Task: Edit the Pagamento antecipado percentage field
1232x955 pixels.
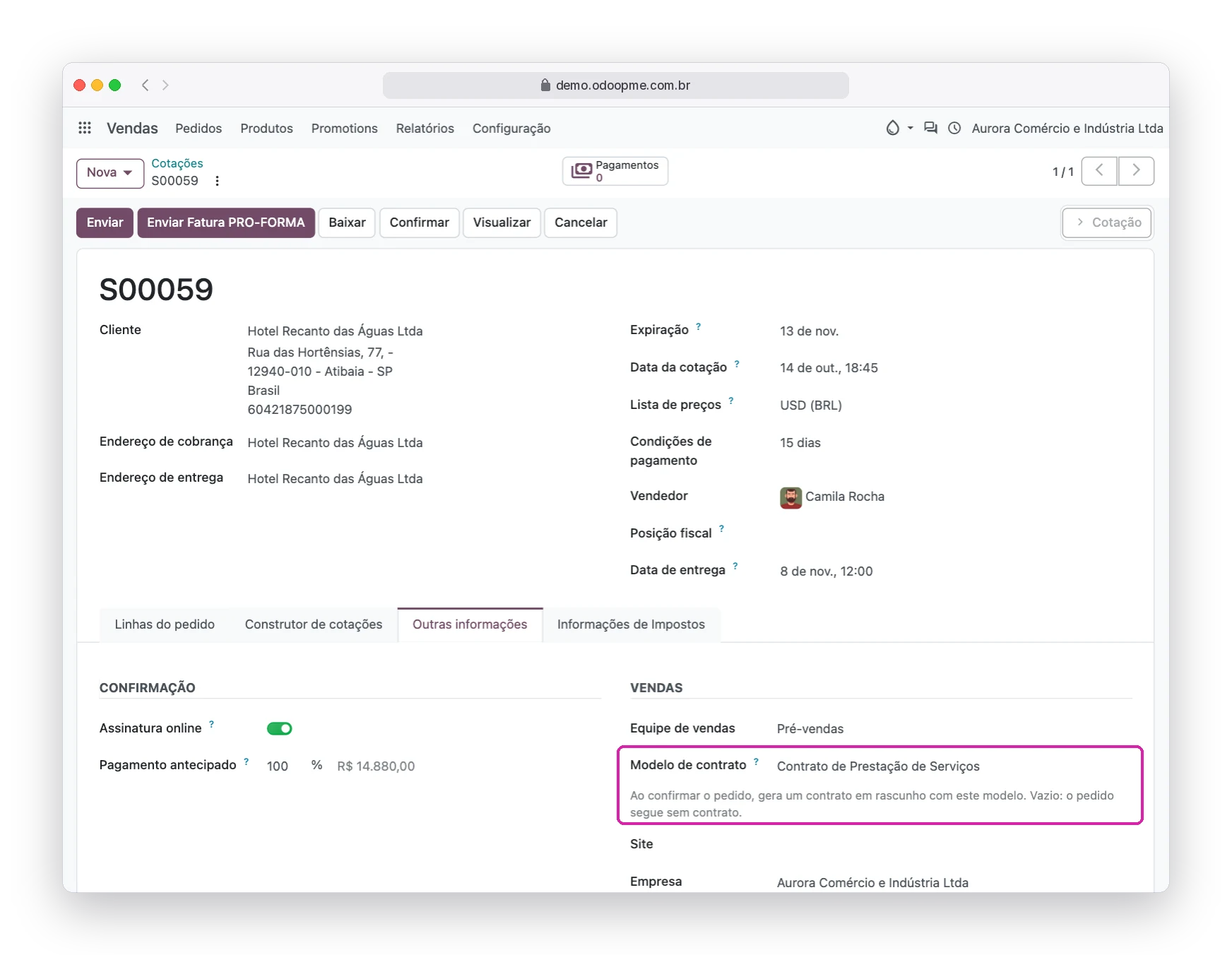Action: click(x=278, y=766)
